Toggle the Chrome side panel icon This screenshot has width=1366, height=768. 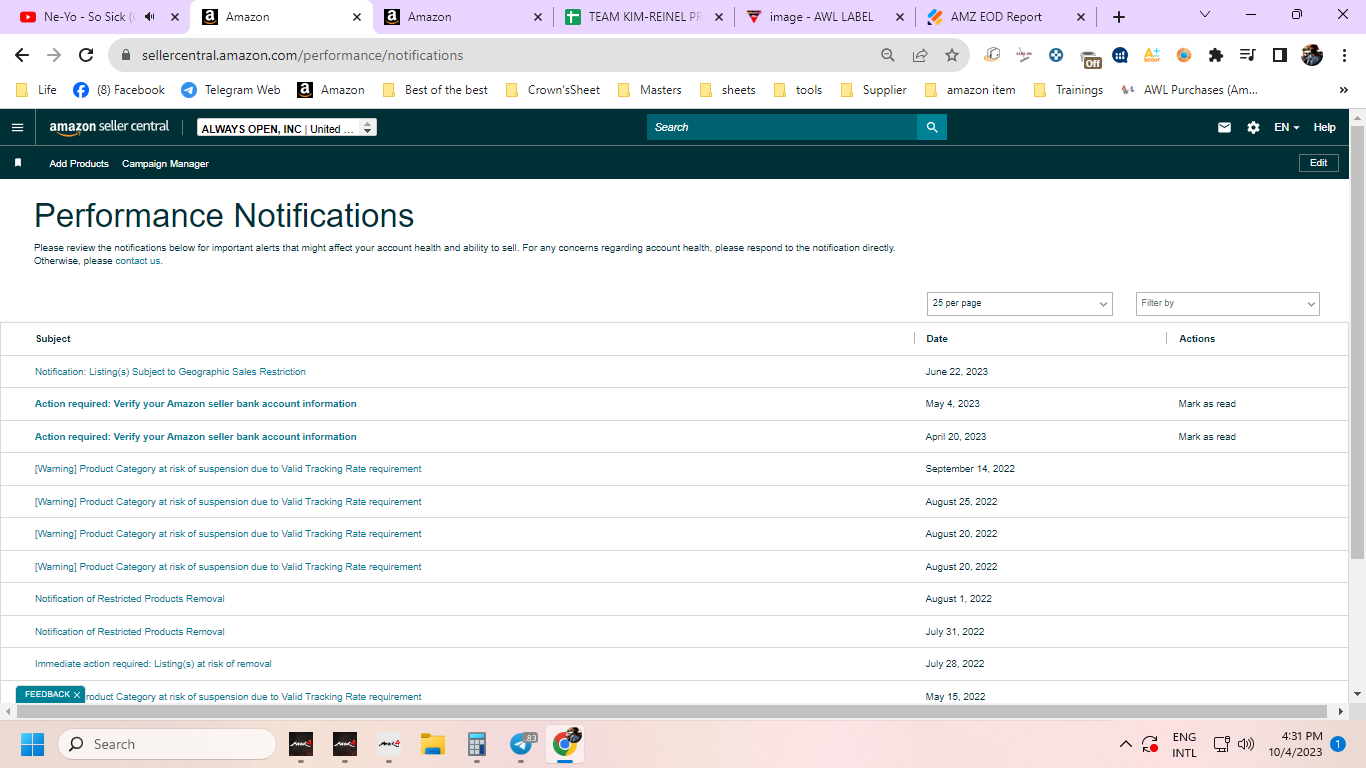[x=1279, y=55]
